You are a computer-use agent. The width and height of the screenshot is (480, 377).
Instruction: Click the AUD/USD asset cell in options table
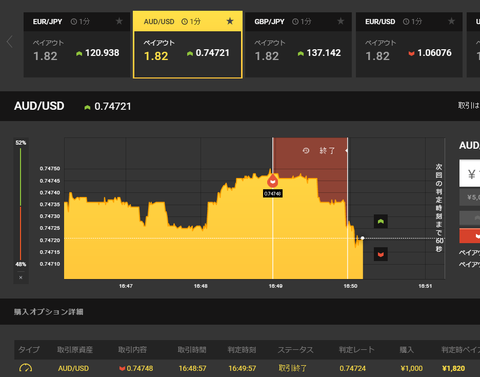[x=73, y=368]
